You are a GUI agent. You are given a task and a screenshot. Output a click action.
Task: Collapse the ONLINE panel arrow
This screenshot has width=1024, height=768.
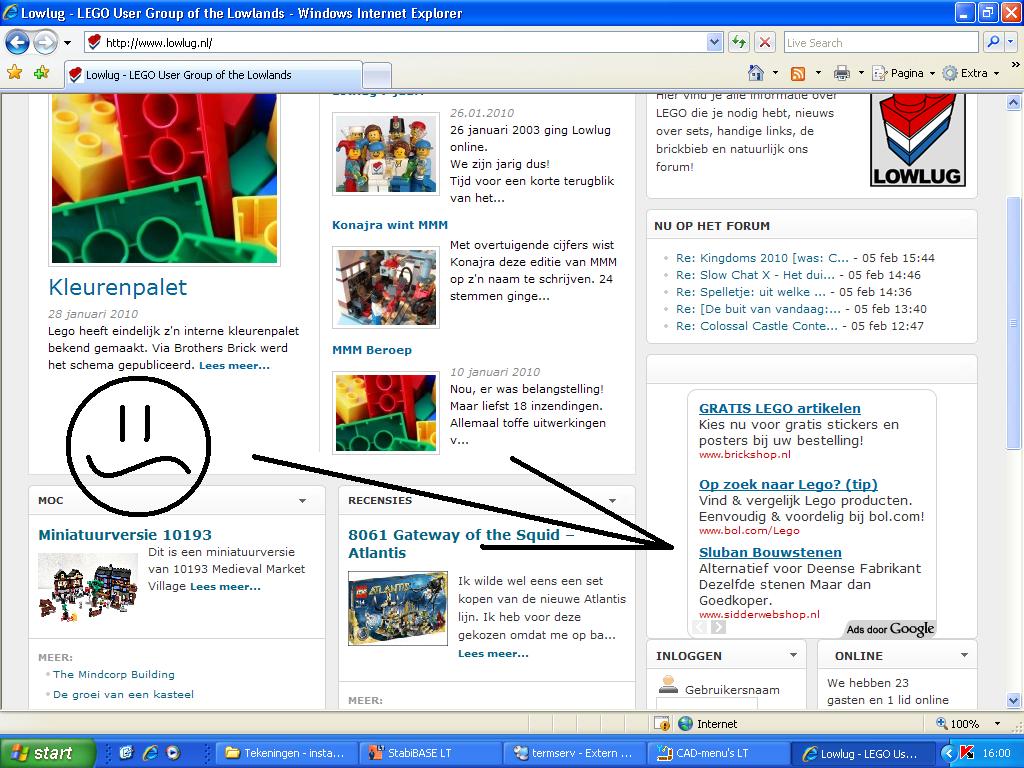pyautogui.click(x=964, y=655)
